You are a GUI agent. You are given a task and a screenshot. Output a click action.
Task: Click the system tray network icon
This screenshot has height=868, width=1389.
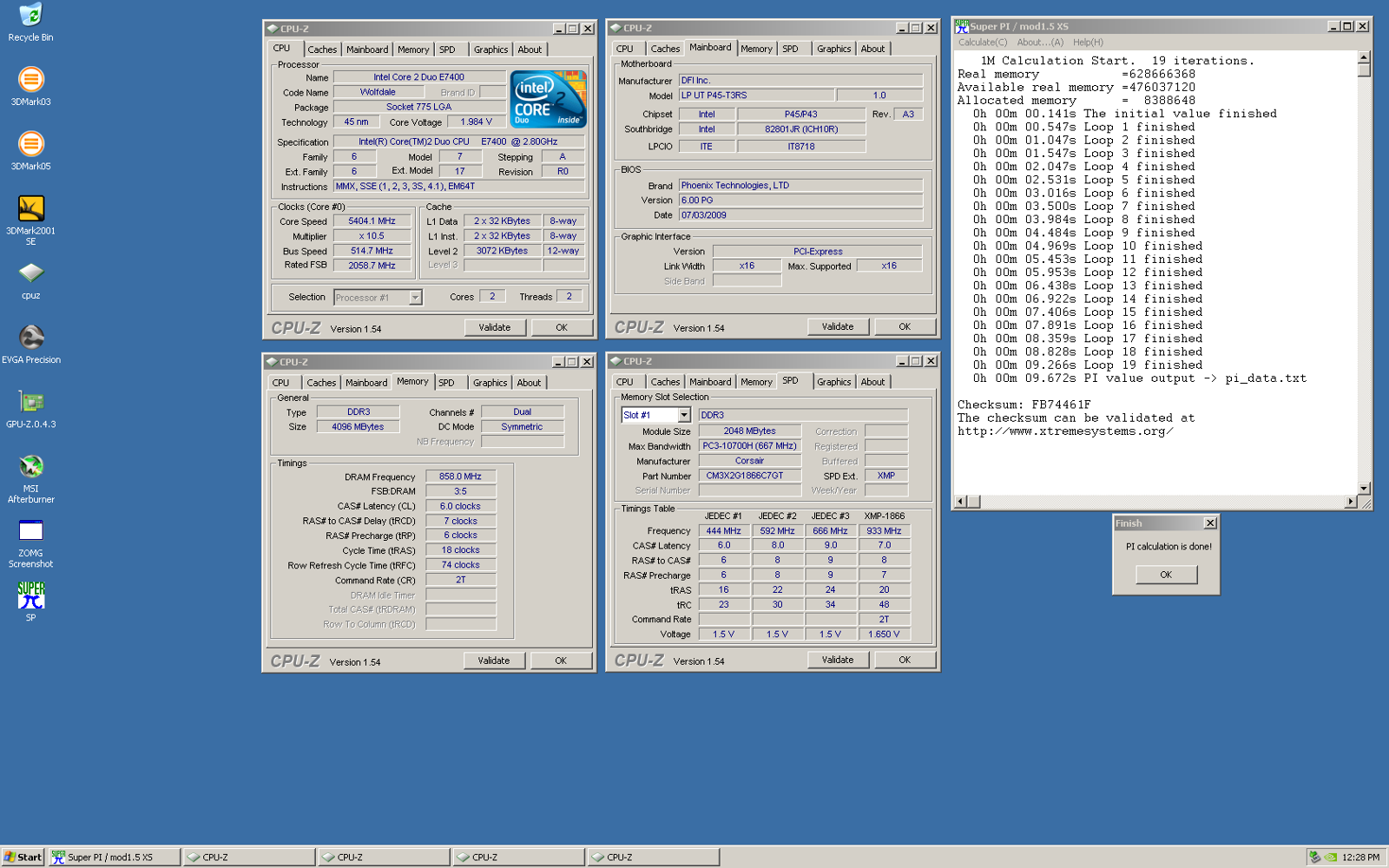coord(1315,857)
